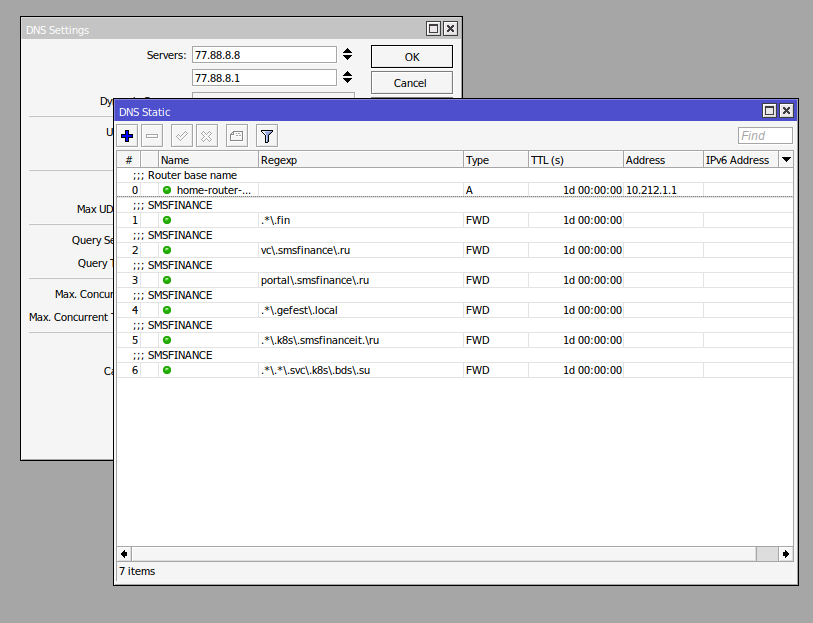The width and height of the screenshot is (813, 623).
Task: Click stepper arrows beside server 77.88.8.1
Action: tap(347, 77)
